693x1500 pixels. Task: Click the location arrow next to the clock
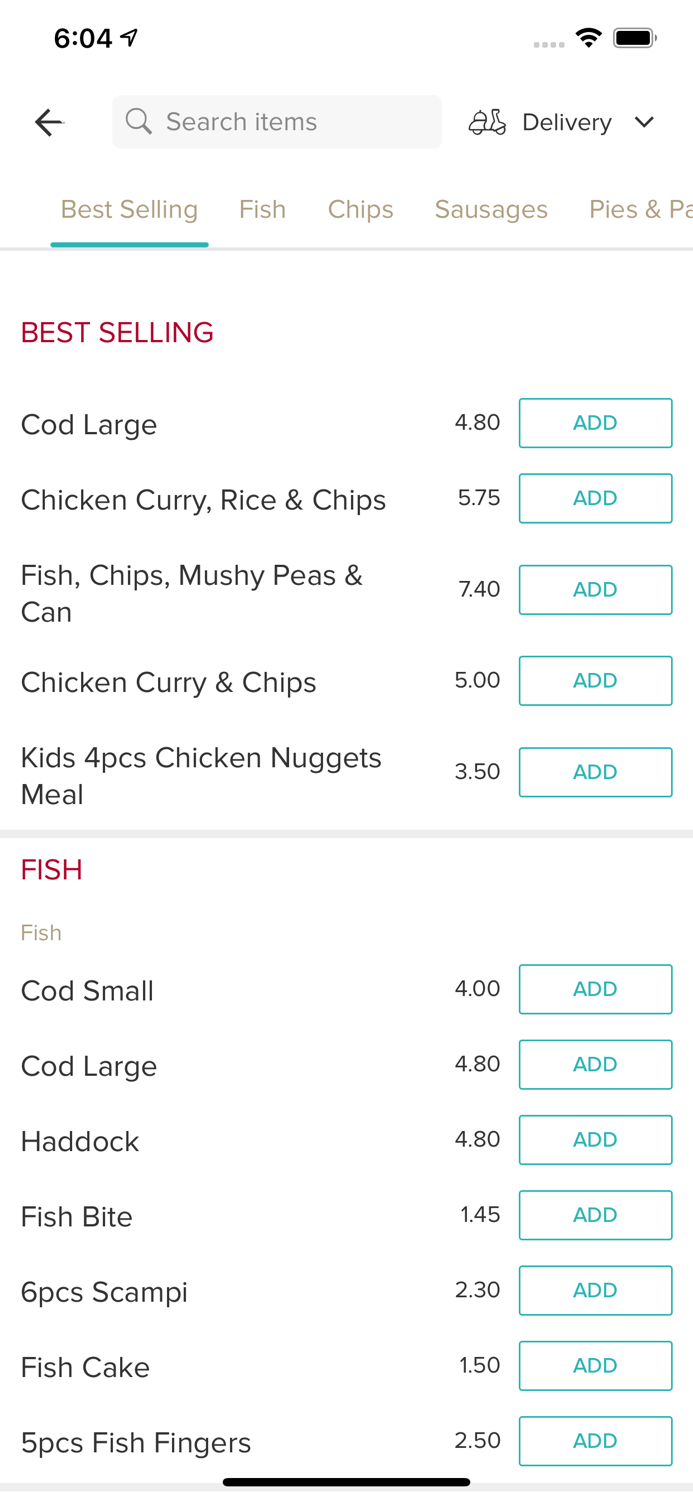(128, 34)
